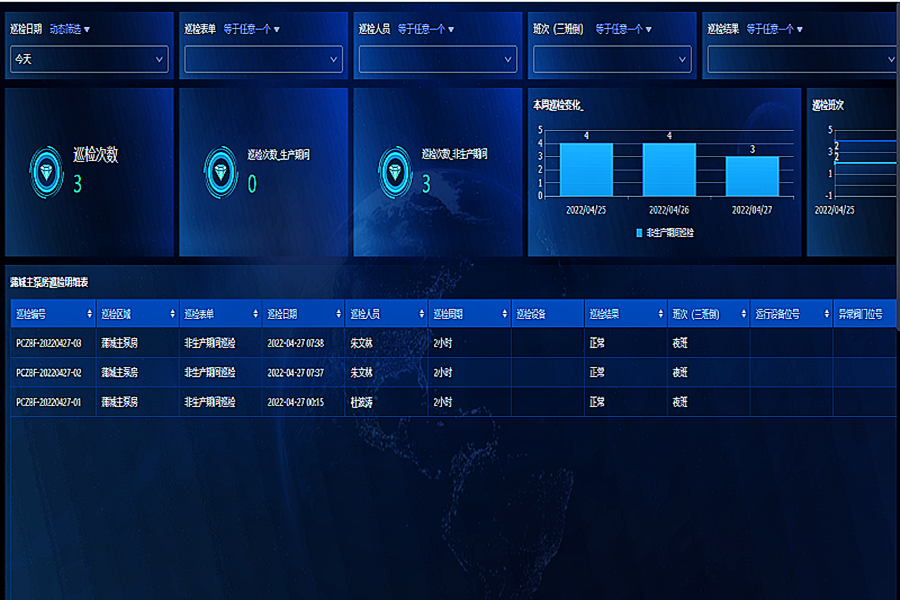Toggle the 非生产期间巡检 legend square
900x600 pixels.
tap(640, 232)
